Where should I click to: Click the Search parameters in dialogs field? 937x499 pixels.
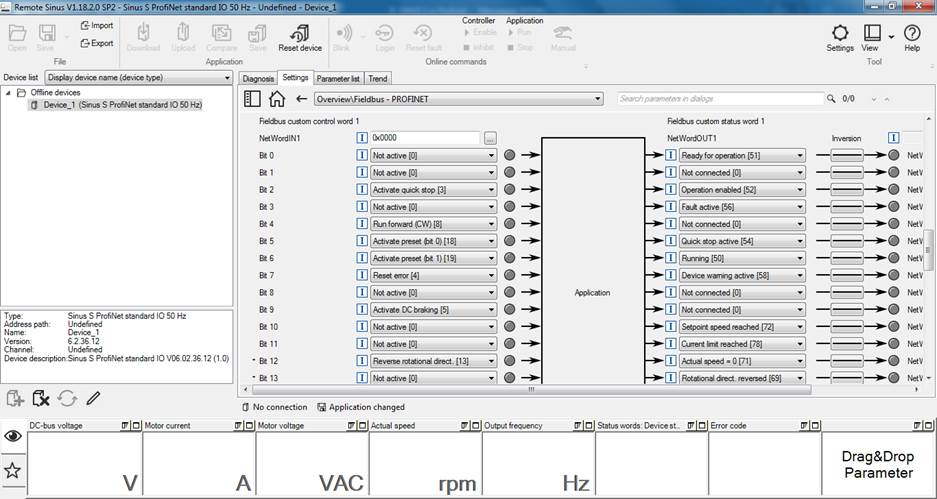pos(719,99)
